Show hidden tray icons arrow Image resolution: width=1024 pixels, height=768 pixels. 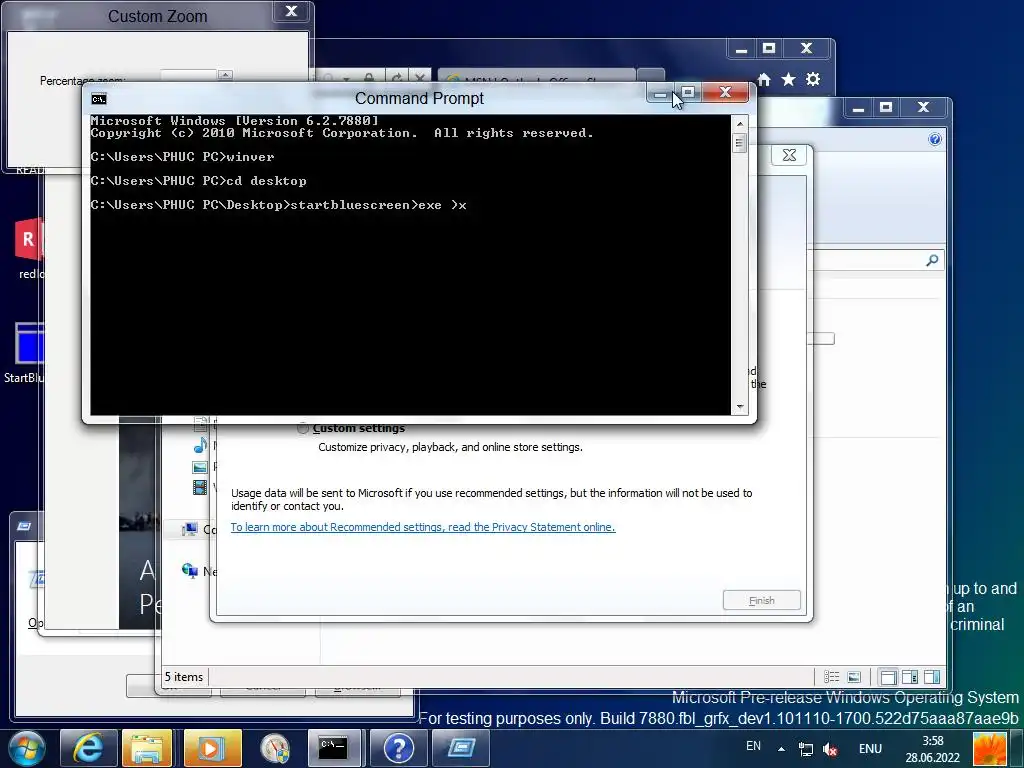781,748
